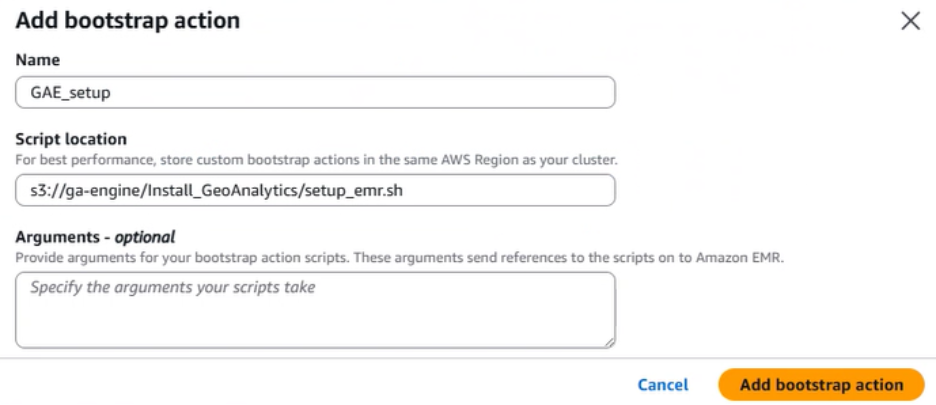The width and height of the screenshot is (936, 405).
Task: Click the Name field label
Action: 38,61
